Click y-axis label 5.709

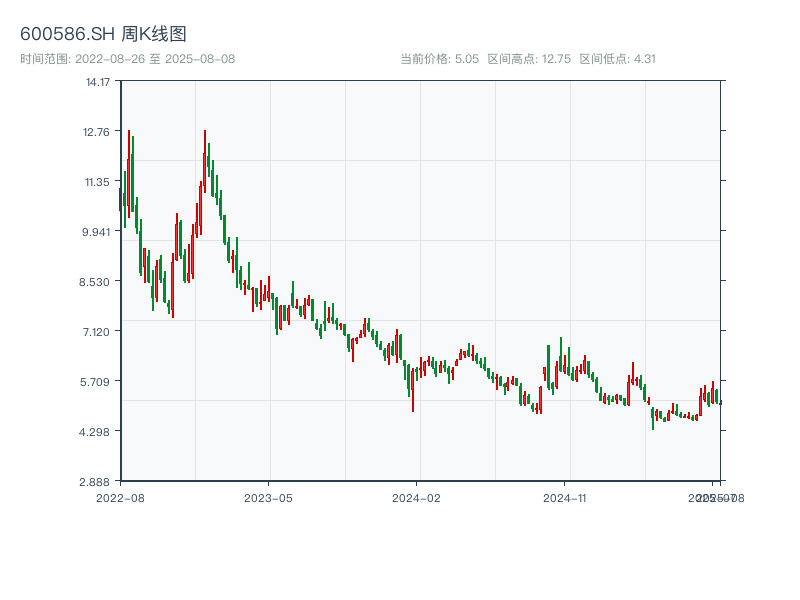point(95,382)
